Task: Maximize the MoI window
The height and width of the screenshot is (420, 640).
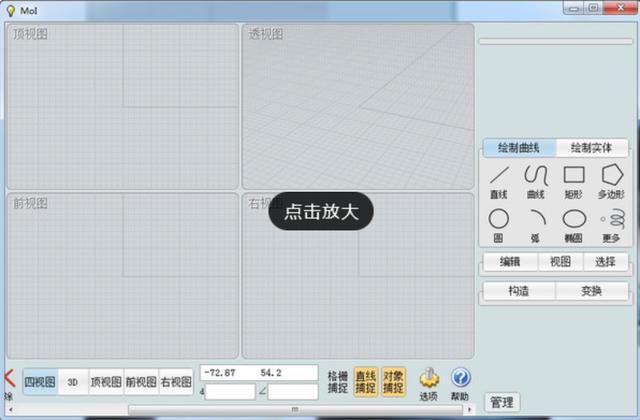Action: point(593,8)
